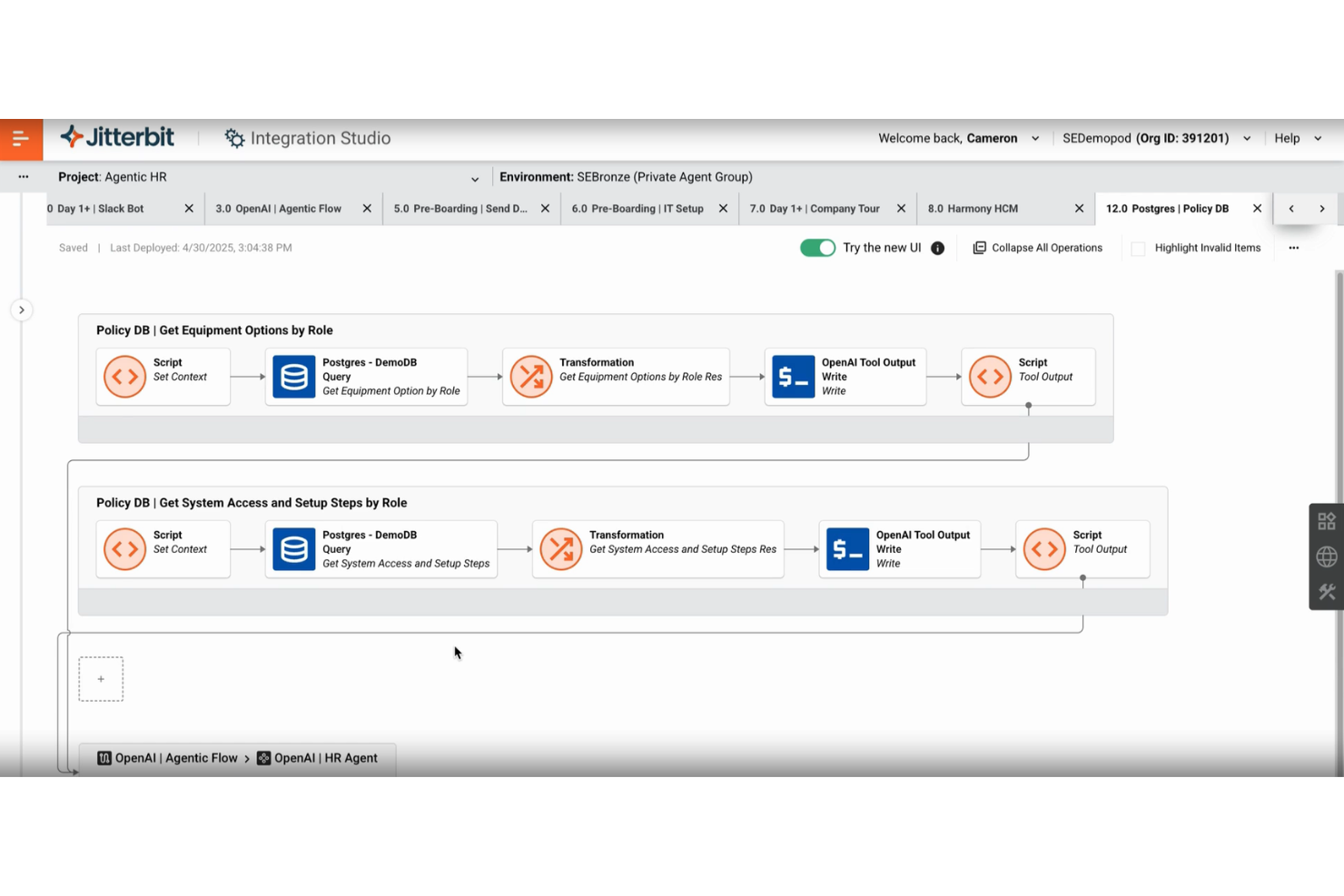Close the 12.0 Postgres Policy DB tab
The width and height of the screenshot is (1344, 896).
coord(1257,209)
